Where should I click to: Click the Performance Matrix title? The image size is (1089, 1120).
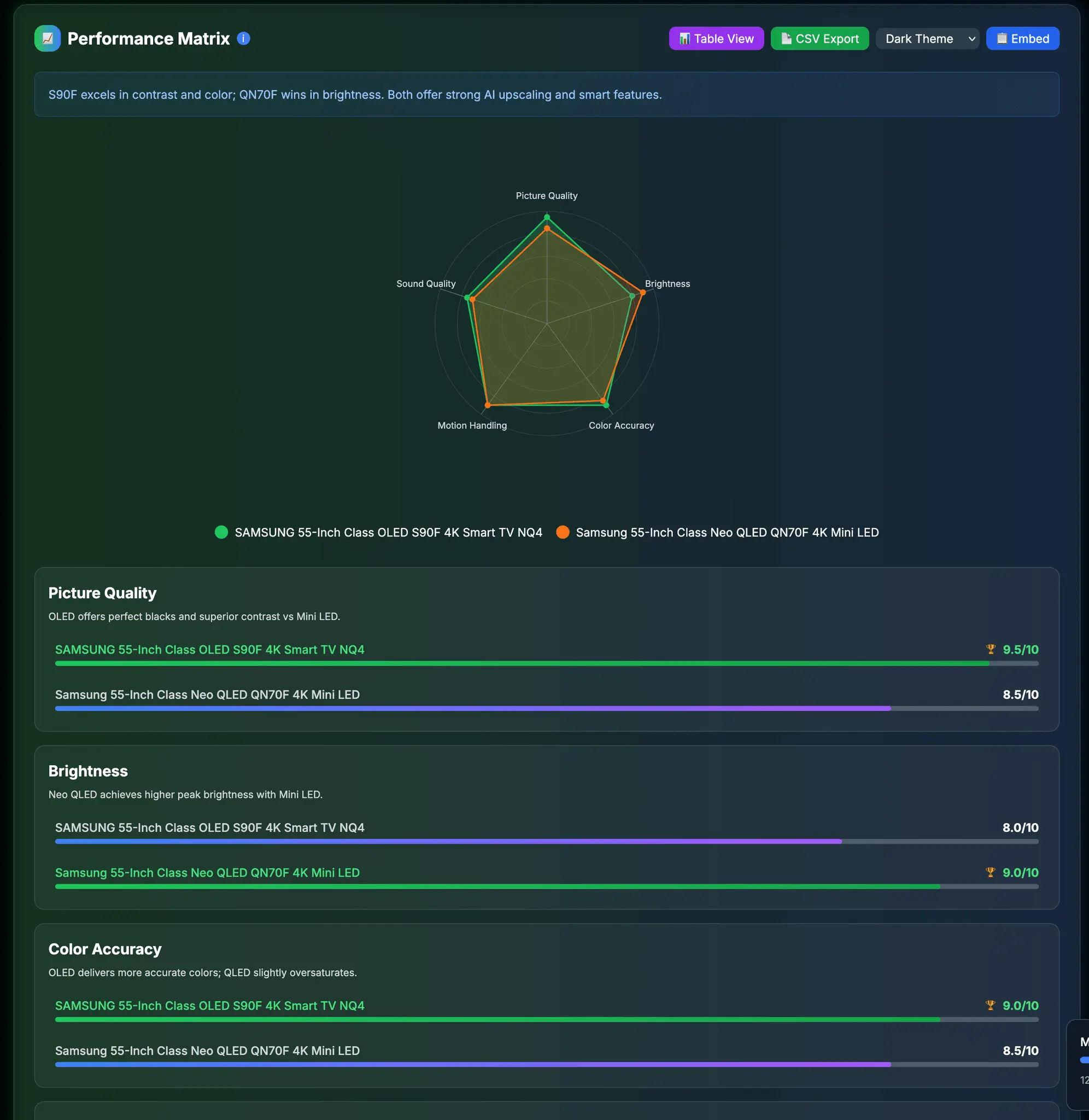coord(149,38)
